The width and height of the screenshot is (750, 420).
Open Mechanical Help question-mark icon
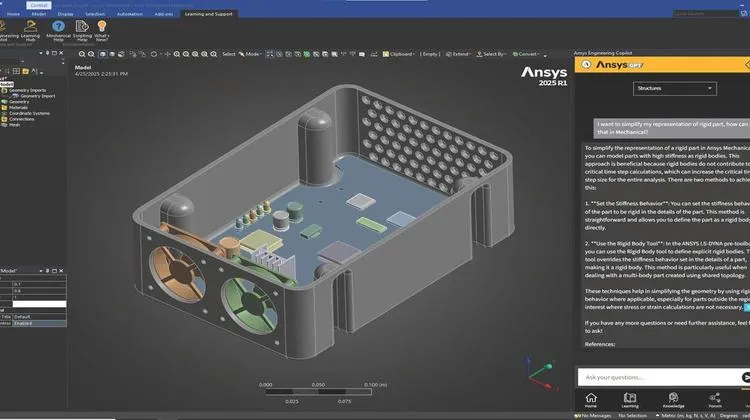[x=58, y=26]
